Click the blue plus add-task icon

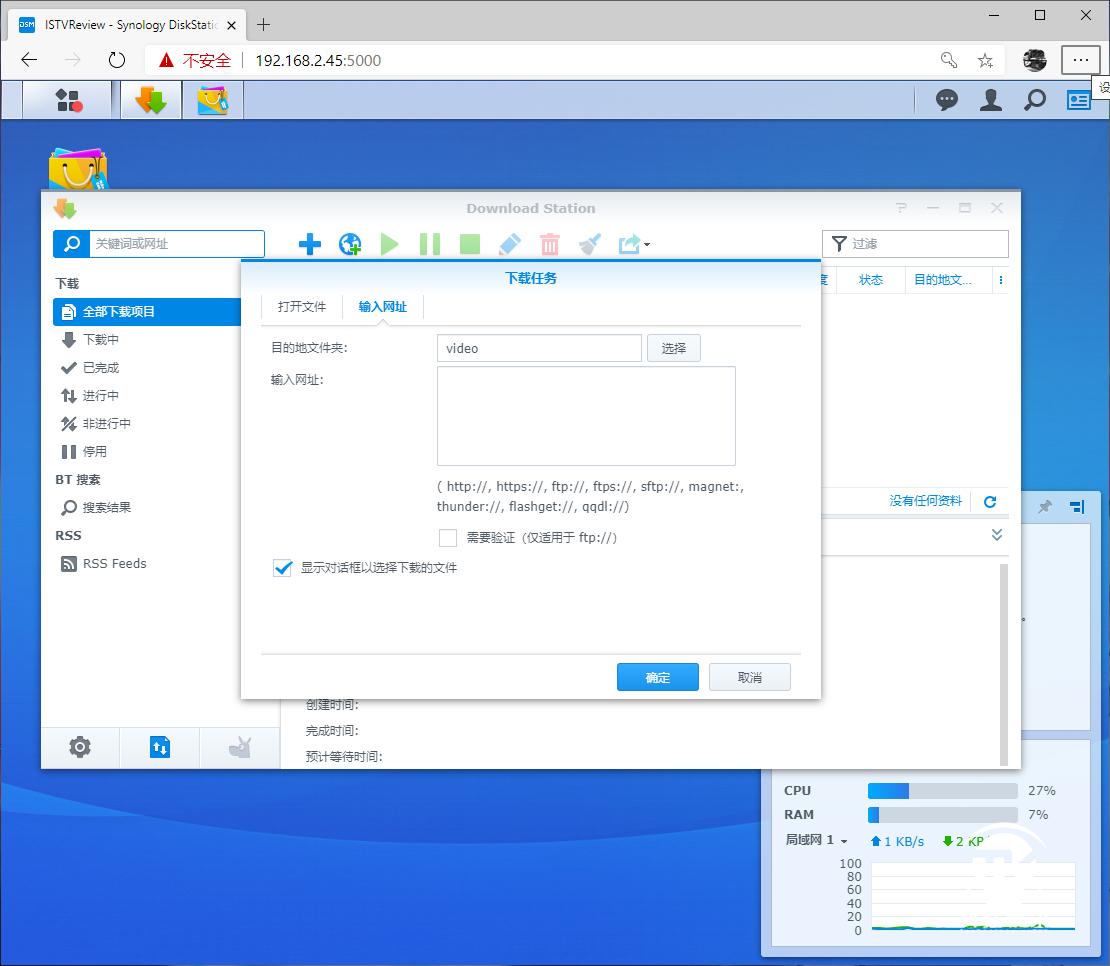pyautogui.click(x=309, y=244)
